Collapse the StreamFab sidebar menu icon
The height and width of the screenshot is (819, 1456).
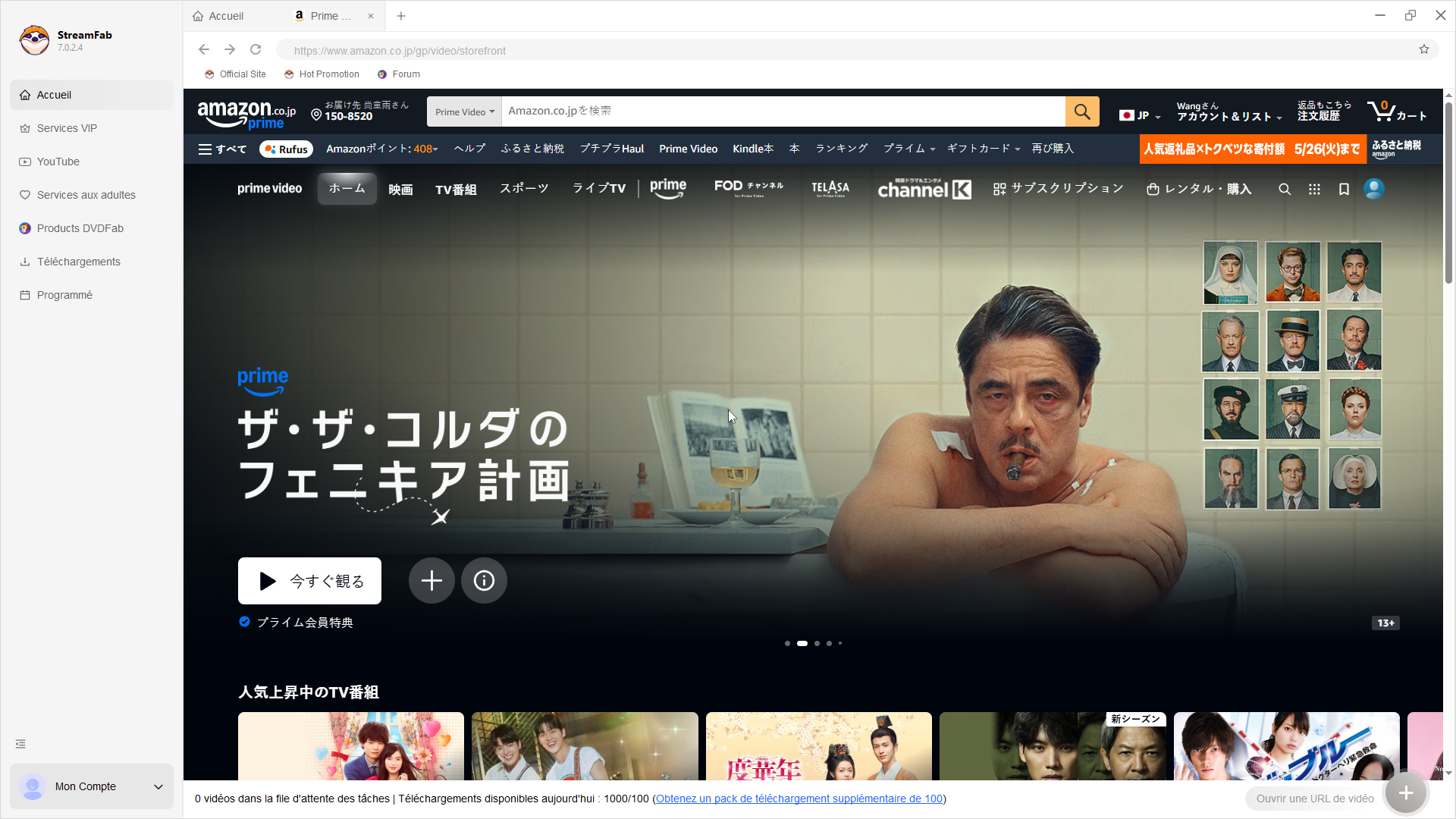20,744
